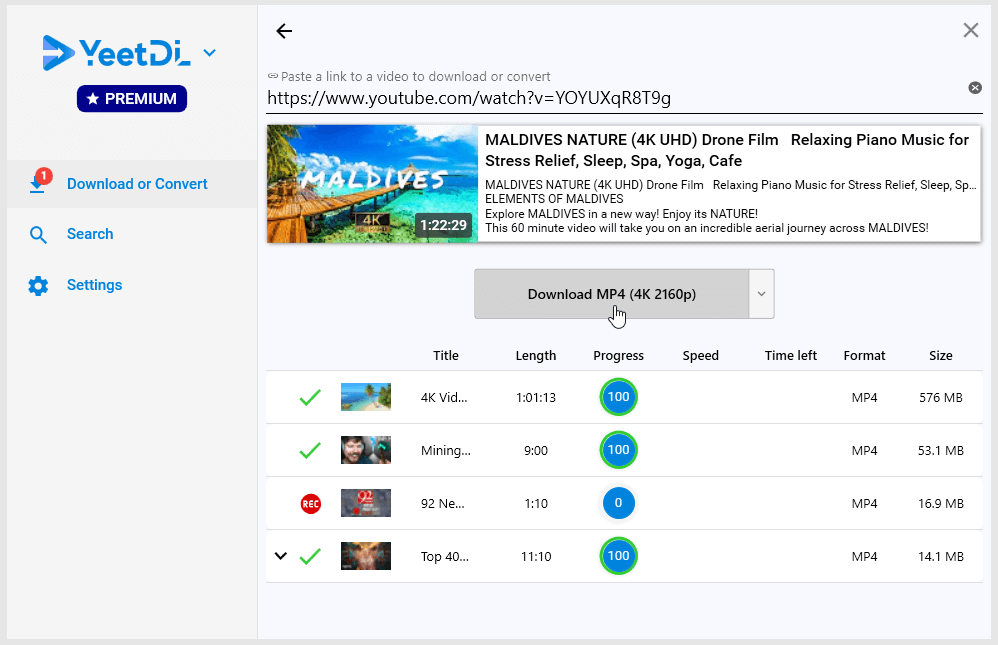Open the YeetDL logo dropdown chevron
This screenshot has width=998, height=645.
tap(209, 53)
